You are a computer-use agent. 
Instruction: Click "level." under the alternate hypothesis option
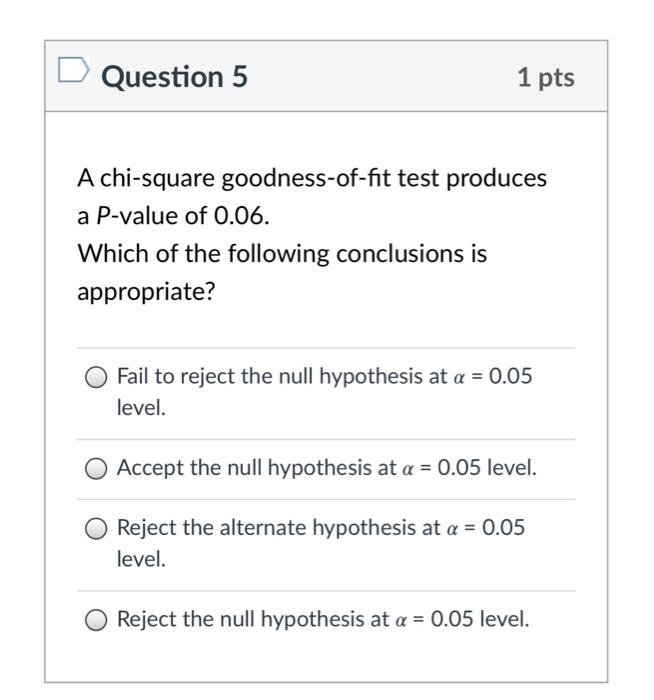point(141,560)
